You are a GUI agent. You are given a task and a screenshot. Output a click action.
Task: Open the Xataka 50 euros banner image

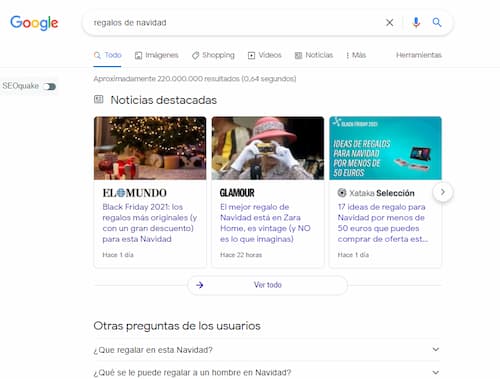[385, 148]
